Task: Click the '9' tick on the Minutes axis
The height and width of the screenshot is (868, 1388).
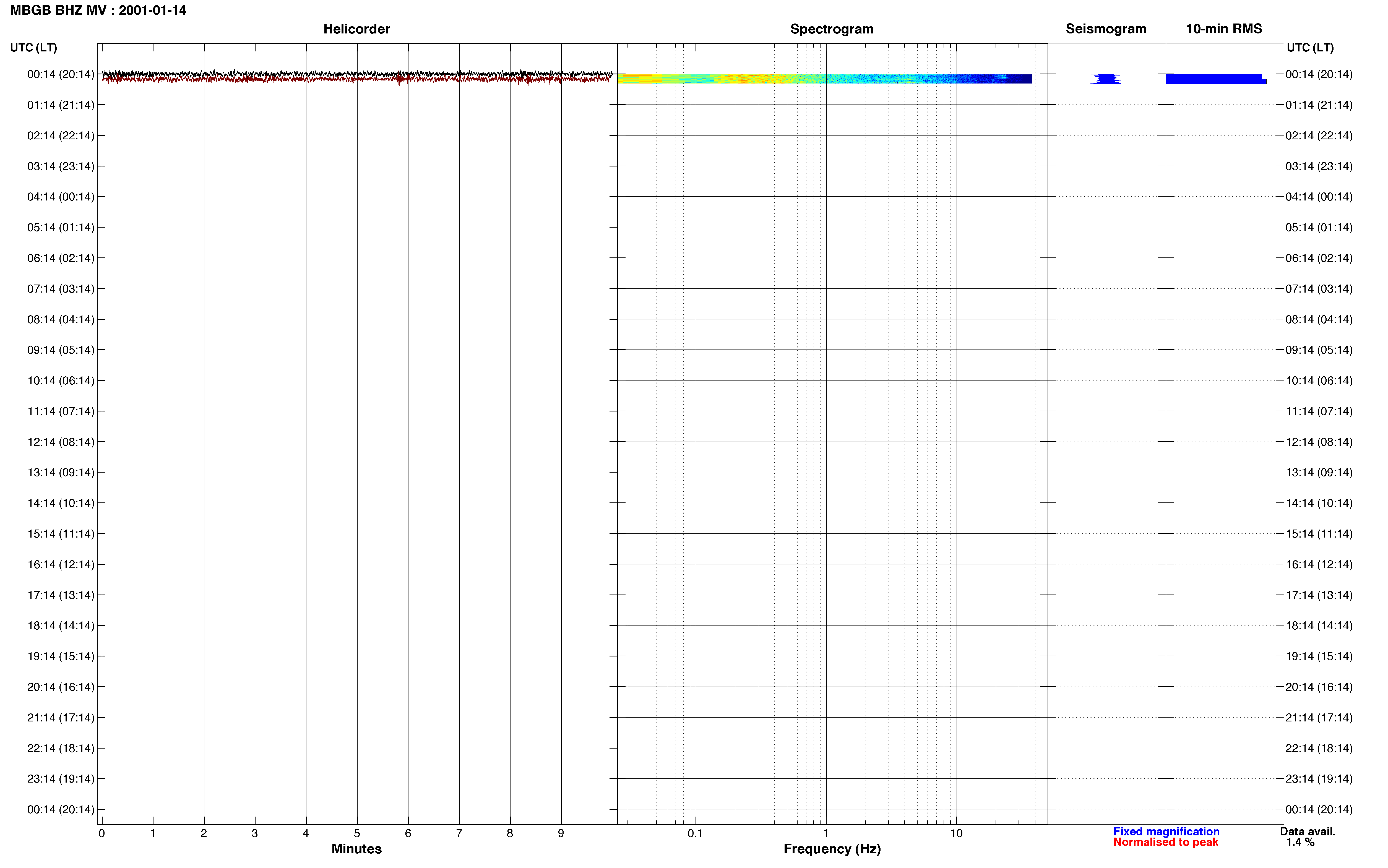Action: point(561,833)
